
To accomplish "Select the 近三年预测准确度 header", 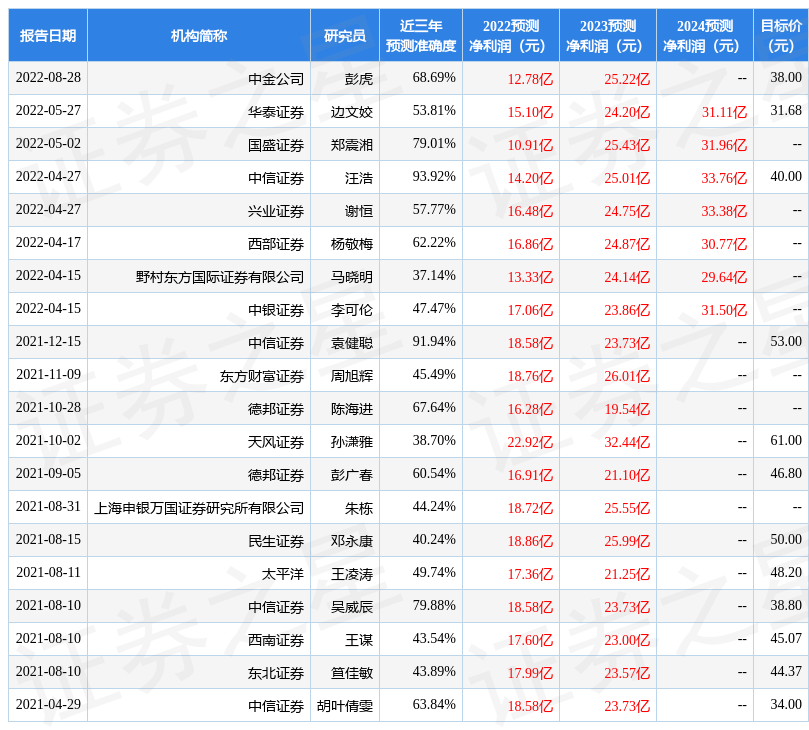I will click(x=420, y=36).
